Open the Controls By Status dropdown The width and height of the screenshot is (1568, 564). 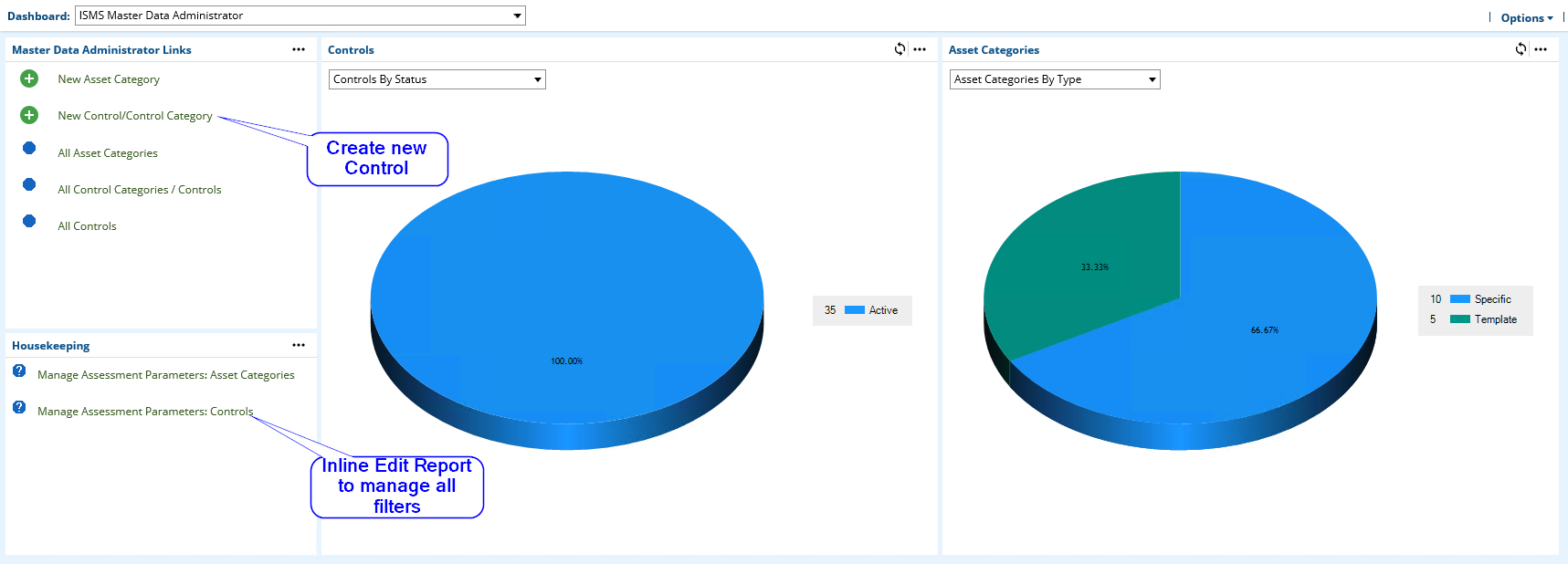click(x=437, y=79)
